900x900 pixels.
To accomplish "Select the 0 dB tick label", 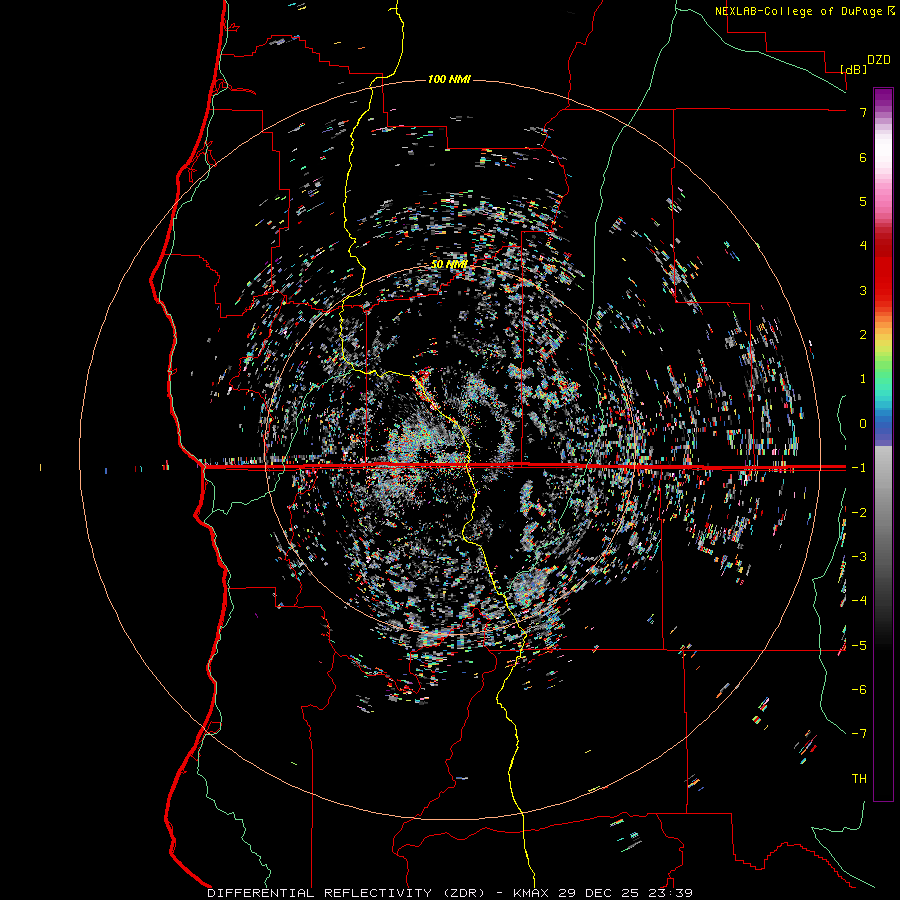I will [863, 424].
